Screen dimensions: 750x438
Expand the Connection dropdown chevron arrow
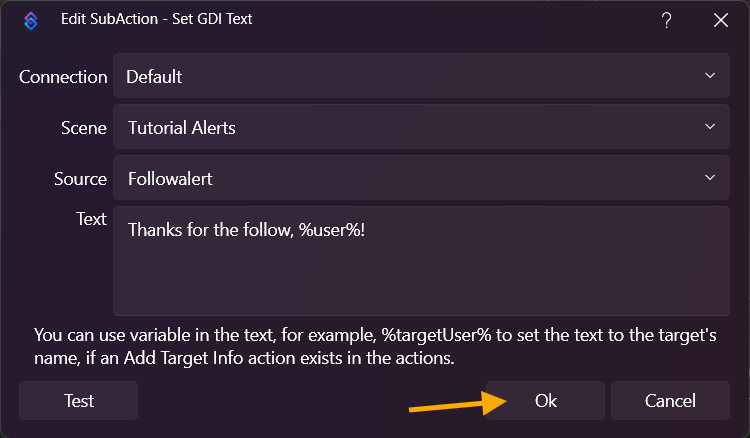710,76
